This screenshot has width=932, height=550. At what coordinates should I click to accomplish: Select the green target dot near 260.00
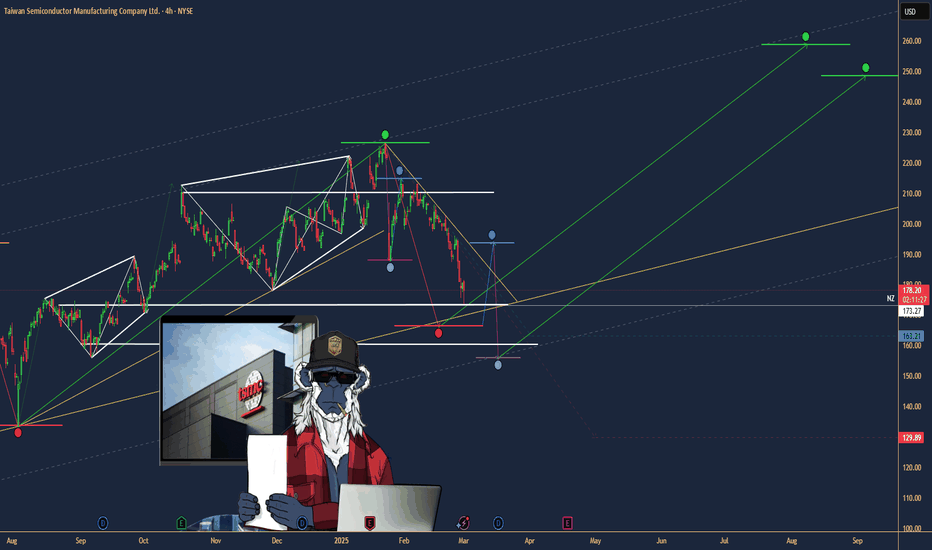[805, 37]
